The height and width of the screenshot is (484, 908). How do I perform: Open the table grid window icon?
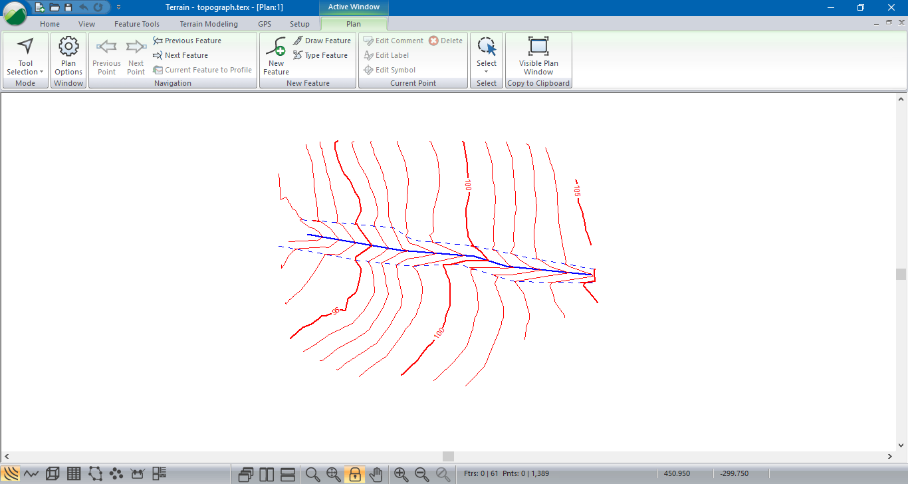pyautogui.click(x=74, y=474)
